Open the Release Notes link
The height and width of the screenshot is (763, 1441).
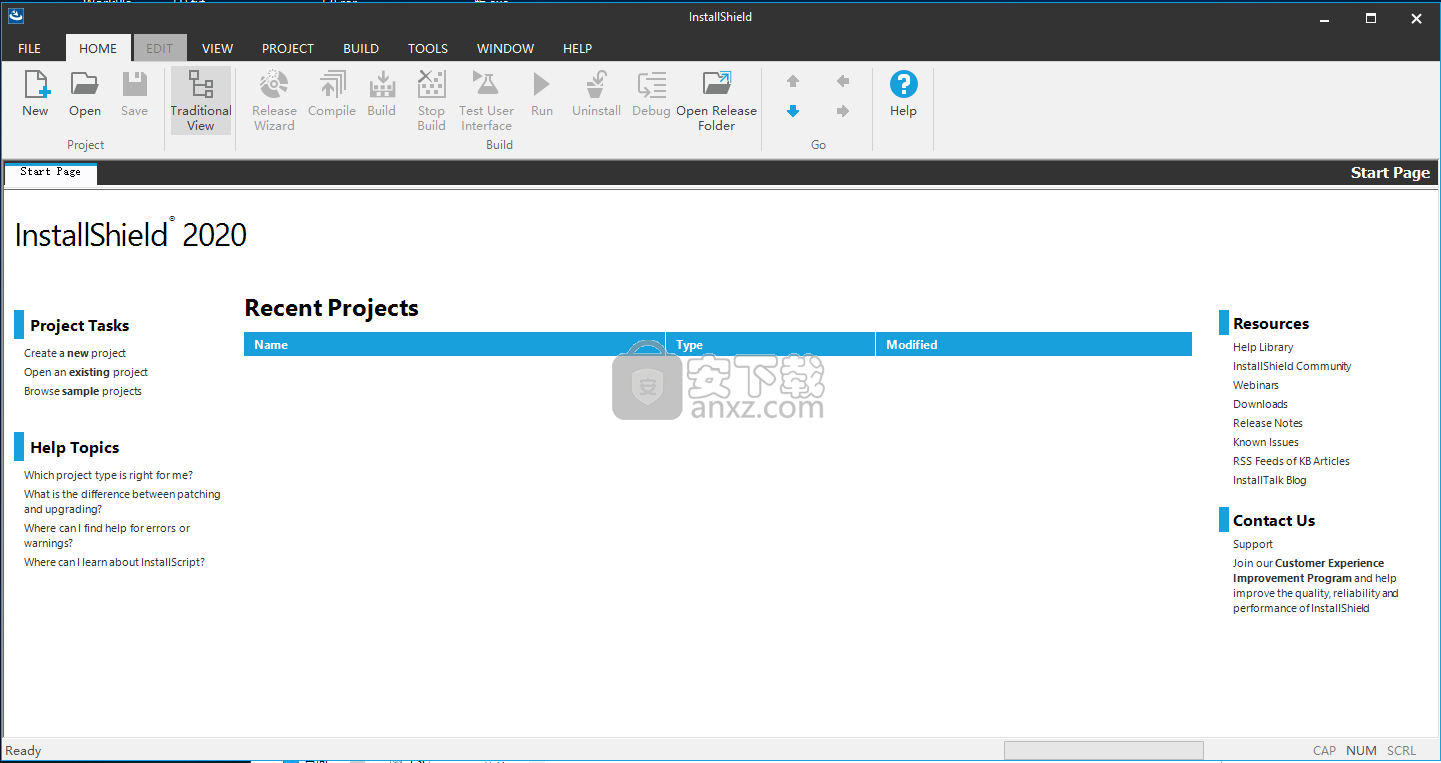1268,423
